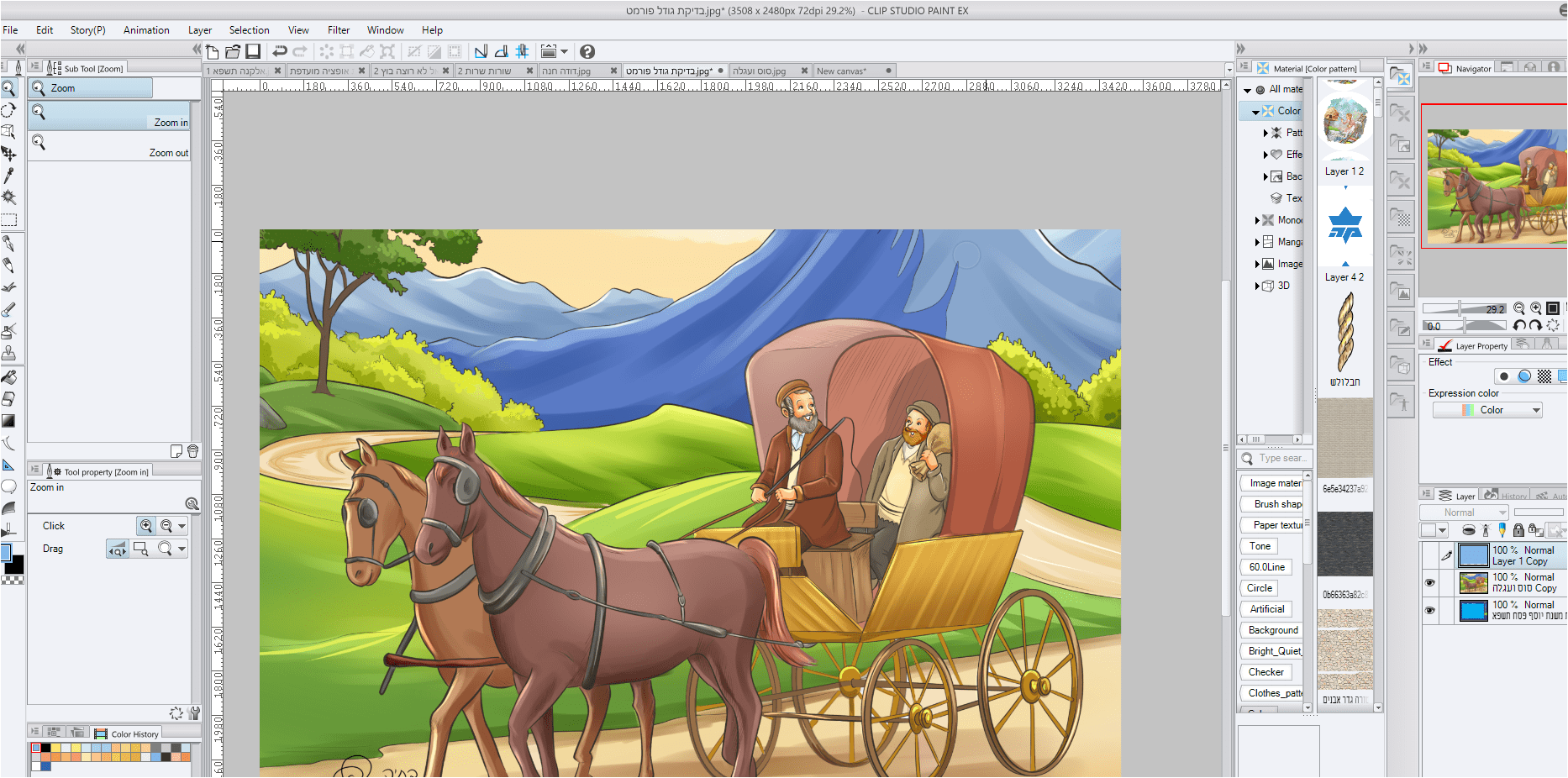
Task: Click the Save document icon in toolbar
Action: coord(253,51)
